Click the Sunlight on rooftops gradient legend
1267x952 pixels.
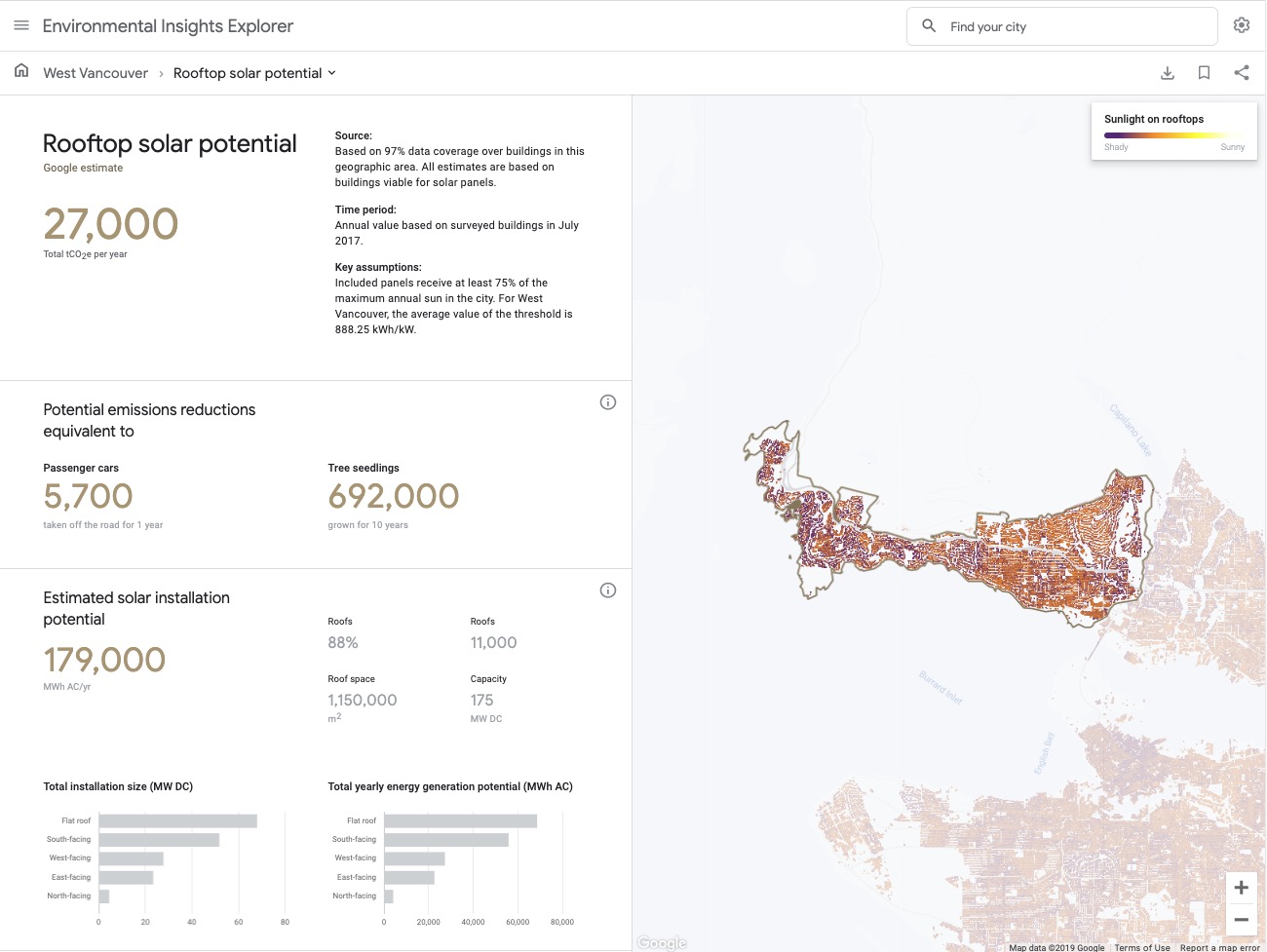coord(1174,135)
